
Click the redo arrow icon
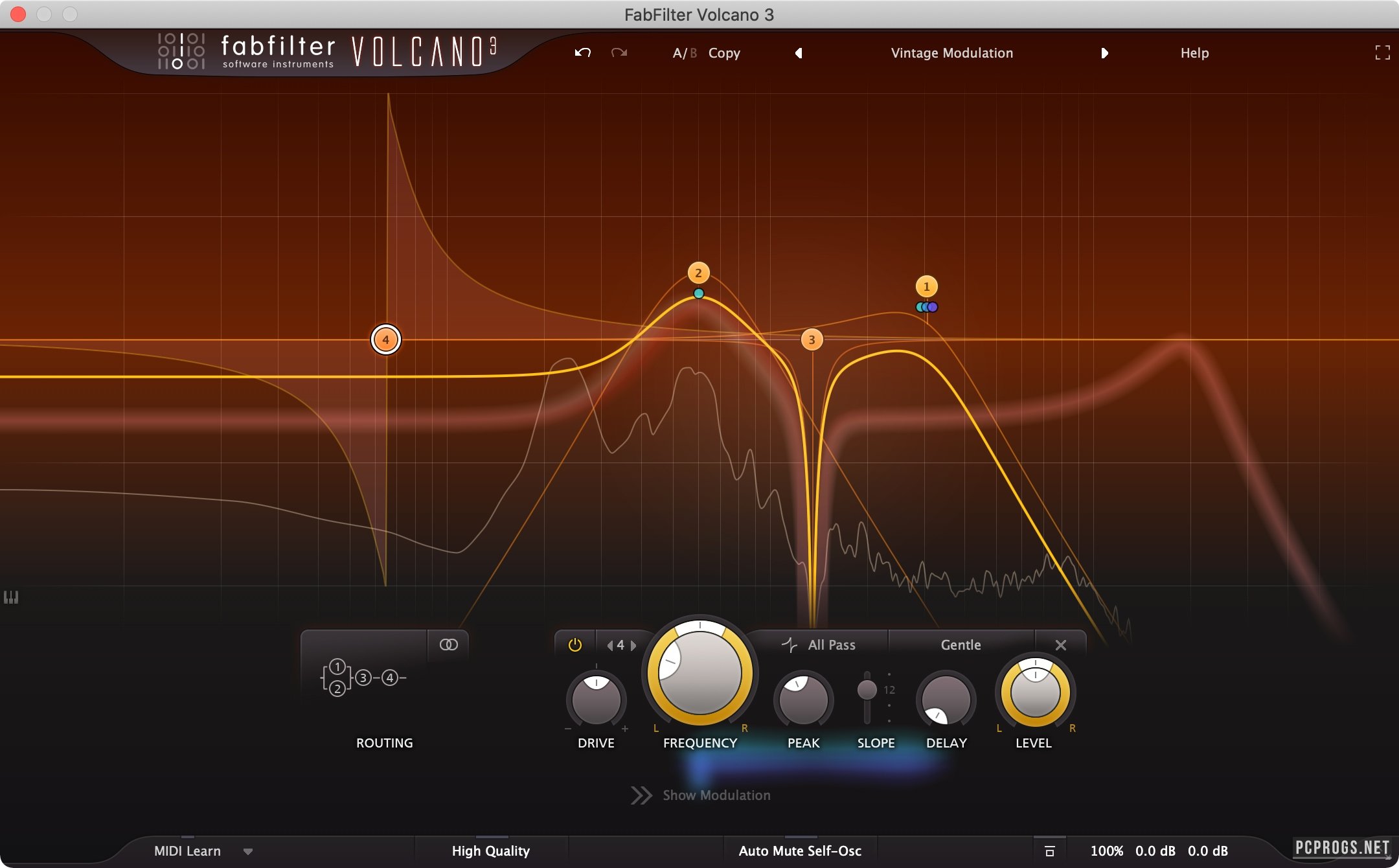(x=619, y=53)
